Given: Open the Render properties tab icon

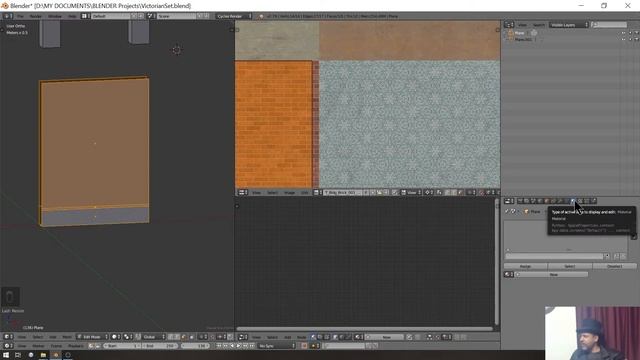Looking at the screenshot, I should tap(520, 200).
